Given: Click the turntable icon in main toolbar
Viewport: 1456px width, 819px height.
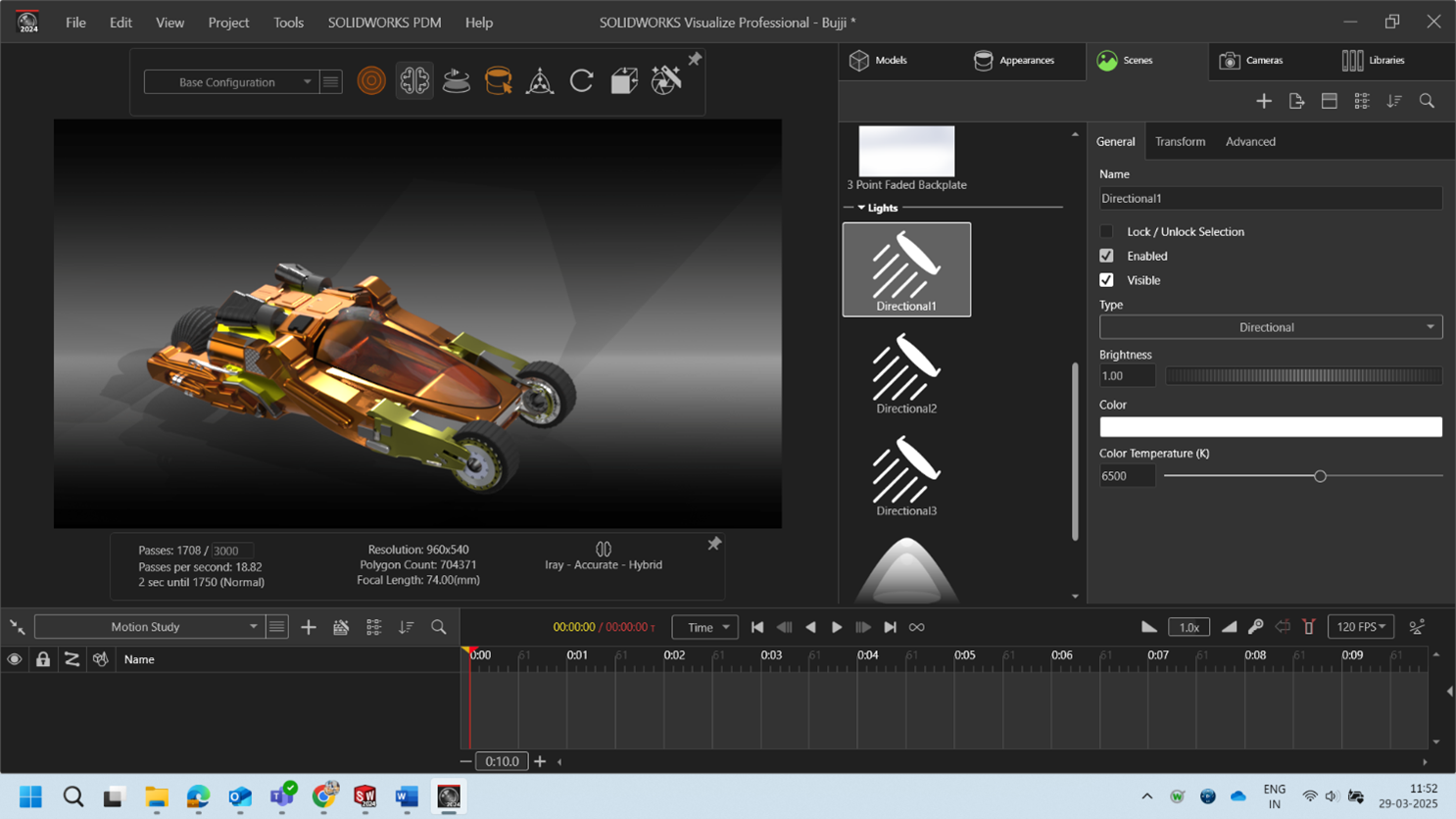Looking at the screenshot, I should (x=457, y=81).
